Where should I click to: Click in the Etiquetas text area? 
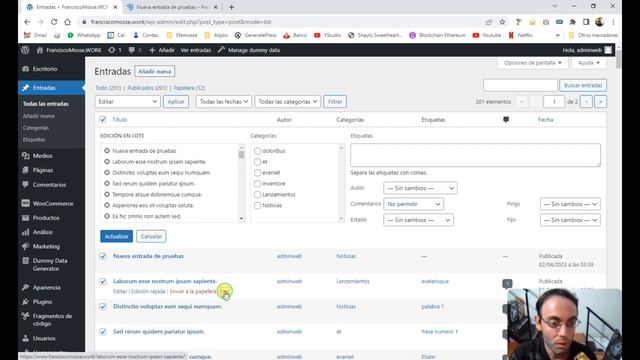tap(475, 155)
